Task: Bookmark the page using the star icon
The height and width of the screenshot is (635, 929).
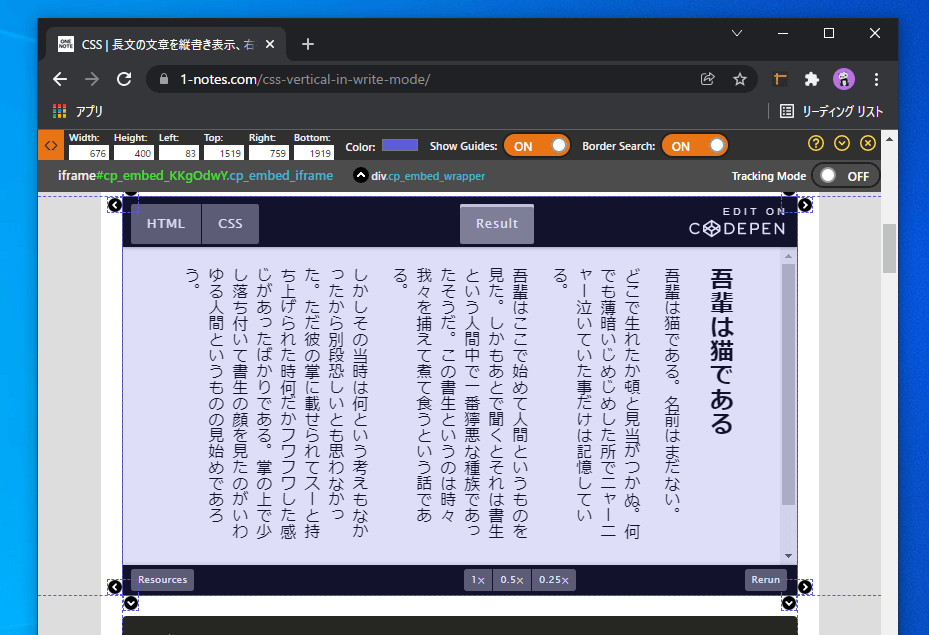Action: [x=739, y=78]
